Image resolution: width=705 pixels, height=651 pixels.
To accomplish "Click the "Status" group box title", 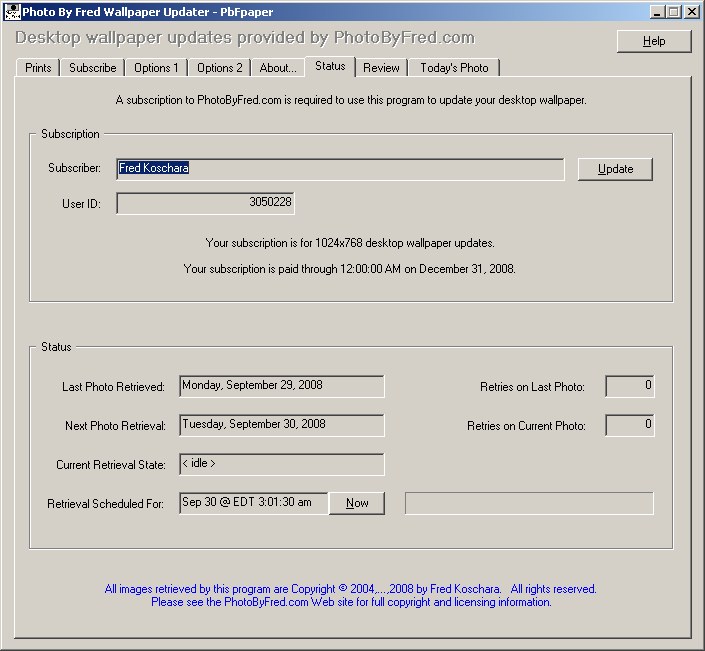I will tap(56, 347).
